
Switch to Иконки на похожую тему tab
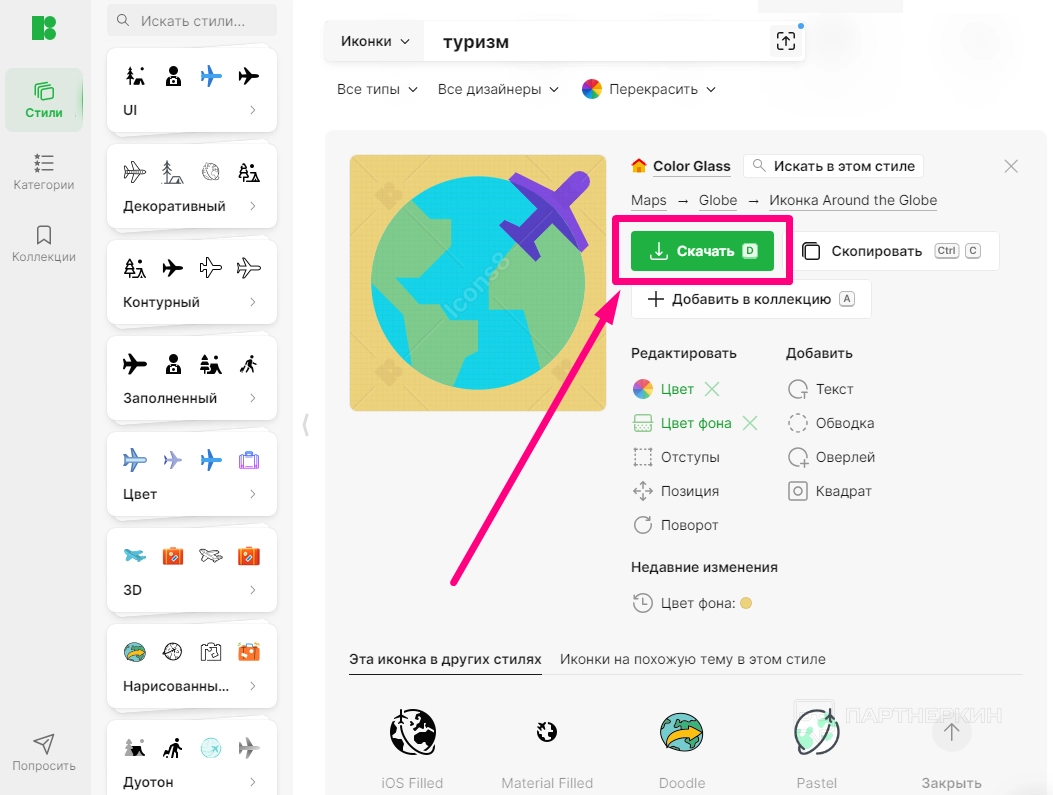click(692, 659)
